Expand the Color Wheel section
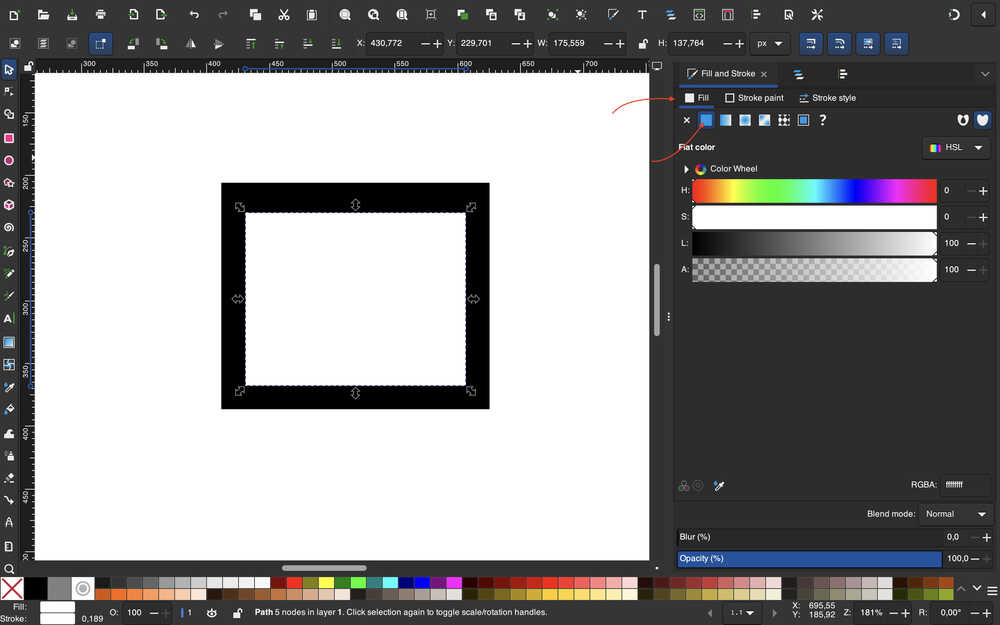Viewport: 1000px width, 625px height. pos(686,169)
